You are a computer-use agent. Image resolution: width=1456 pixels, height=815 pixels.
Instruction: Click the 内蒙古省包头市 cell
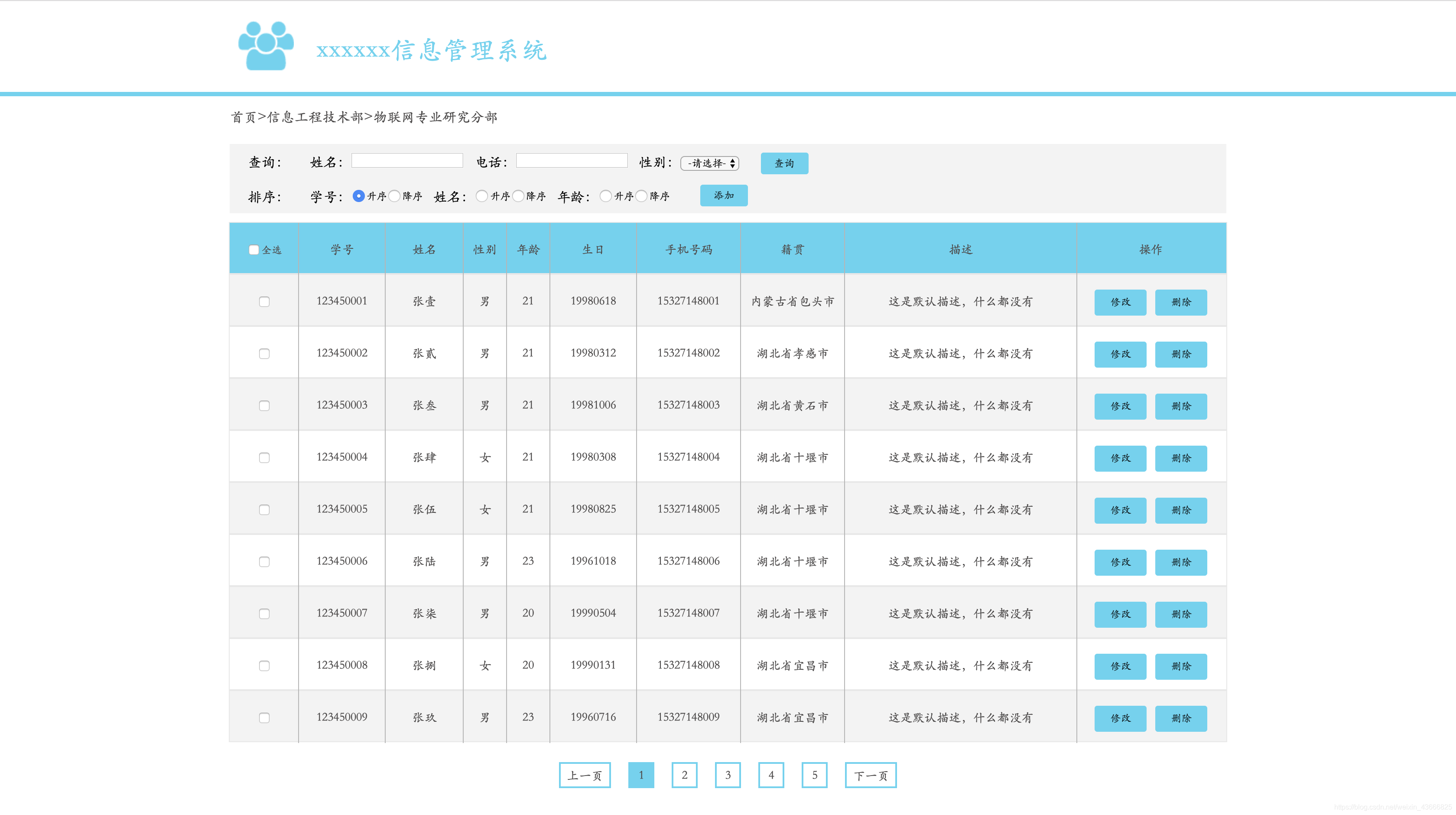793,301
